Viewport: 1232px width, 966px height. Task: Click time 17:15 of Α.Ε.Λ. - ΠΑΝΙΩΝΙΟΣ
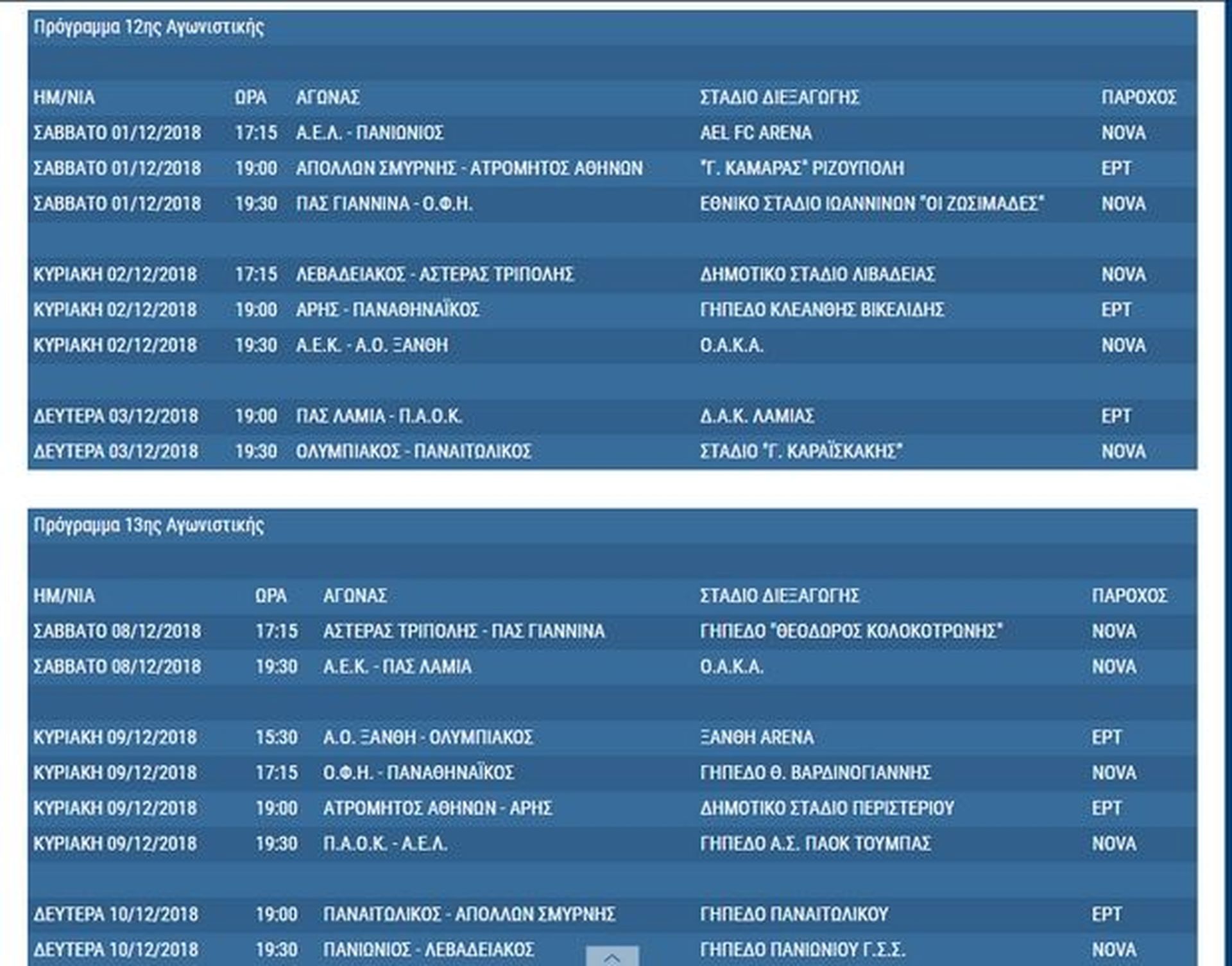click(x=256, y=133)
